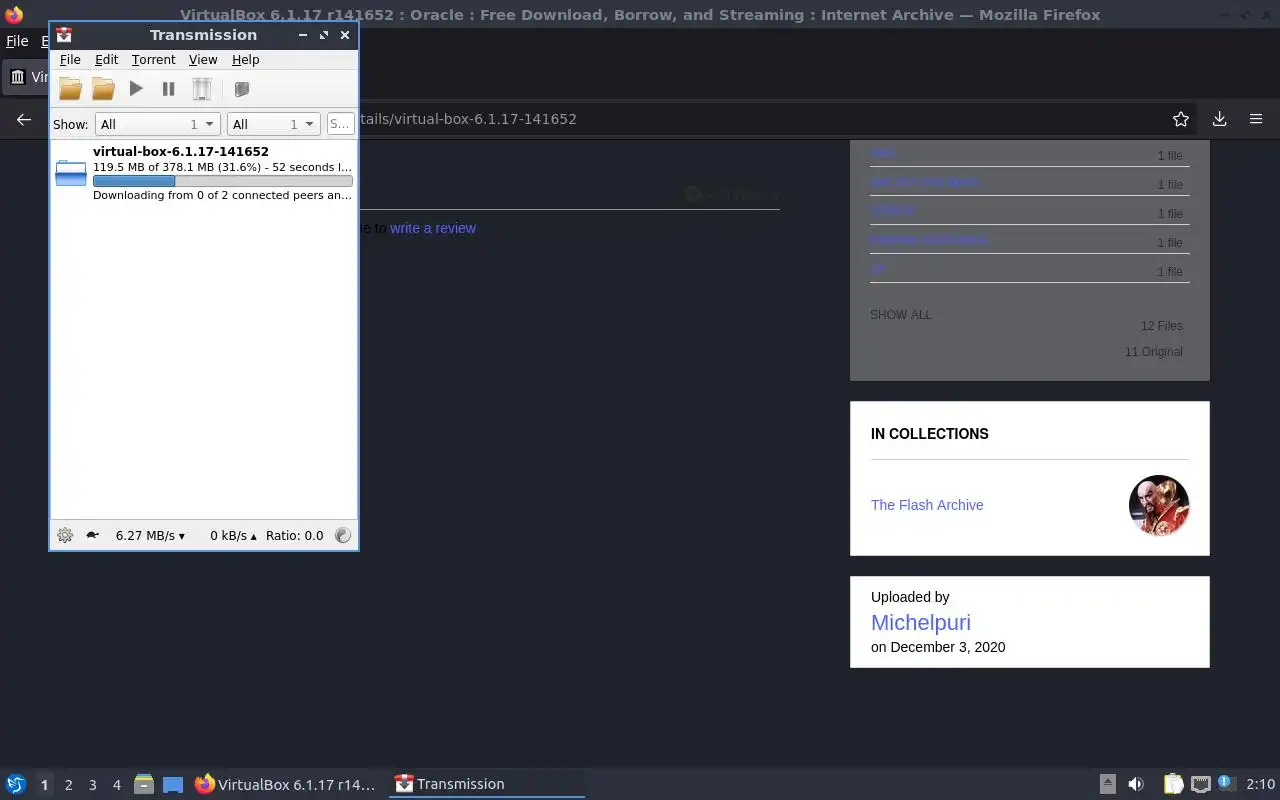Select the Firefox Internet Archive tab
Screen dimensions: 1280x800
pos(27,76)
